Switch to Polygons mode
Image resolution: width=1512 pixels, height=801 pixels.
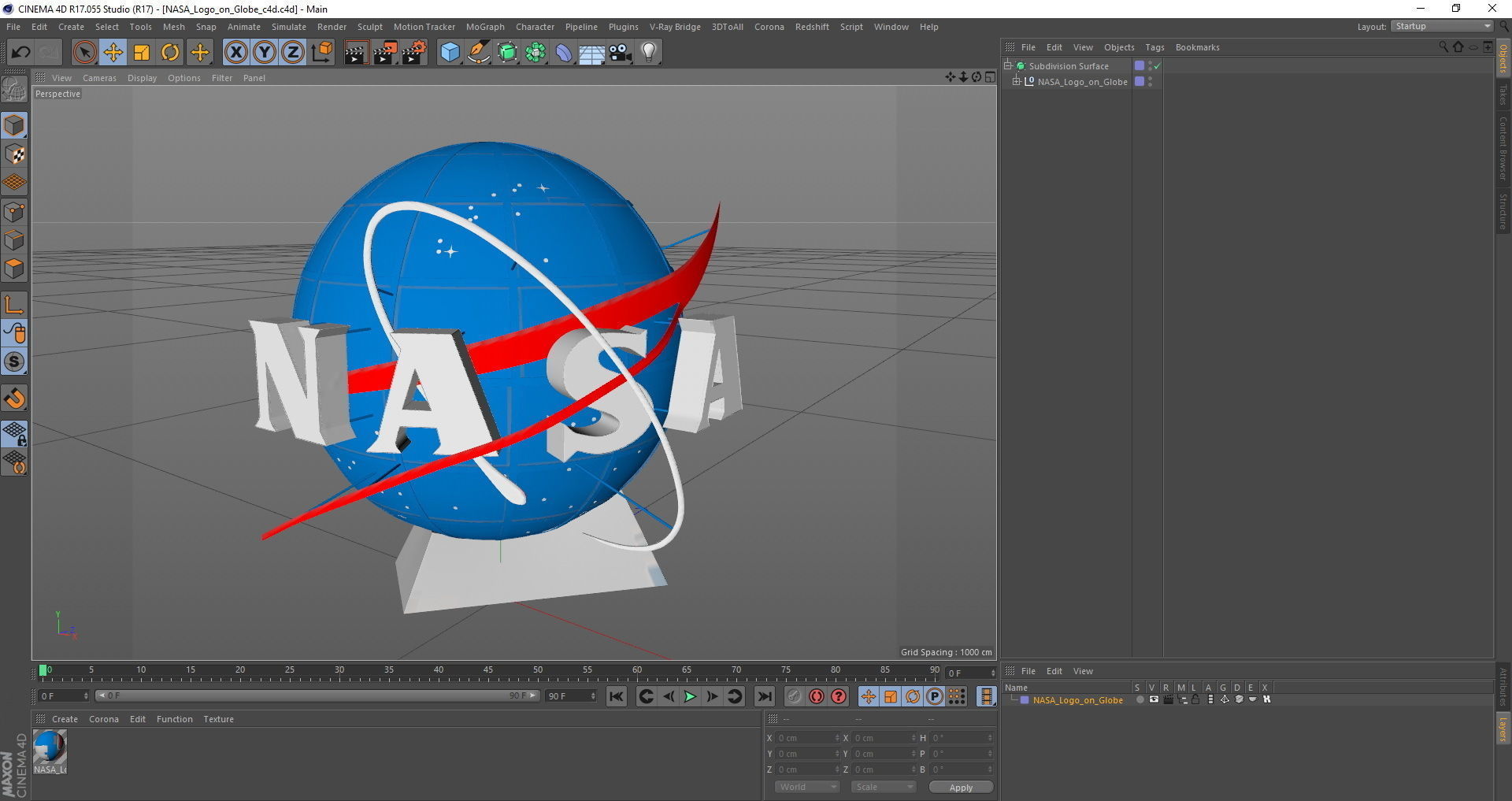click(x=14, y=269)
